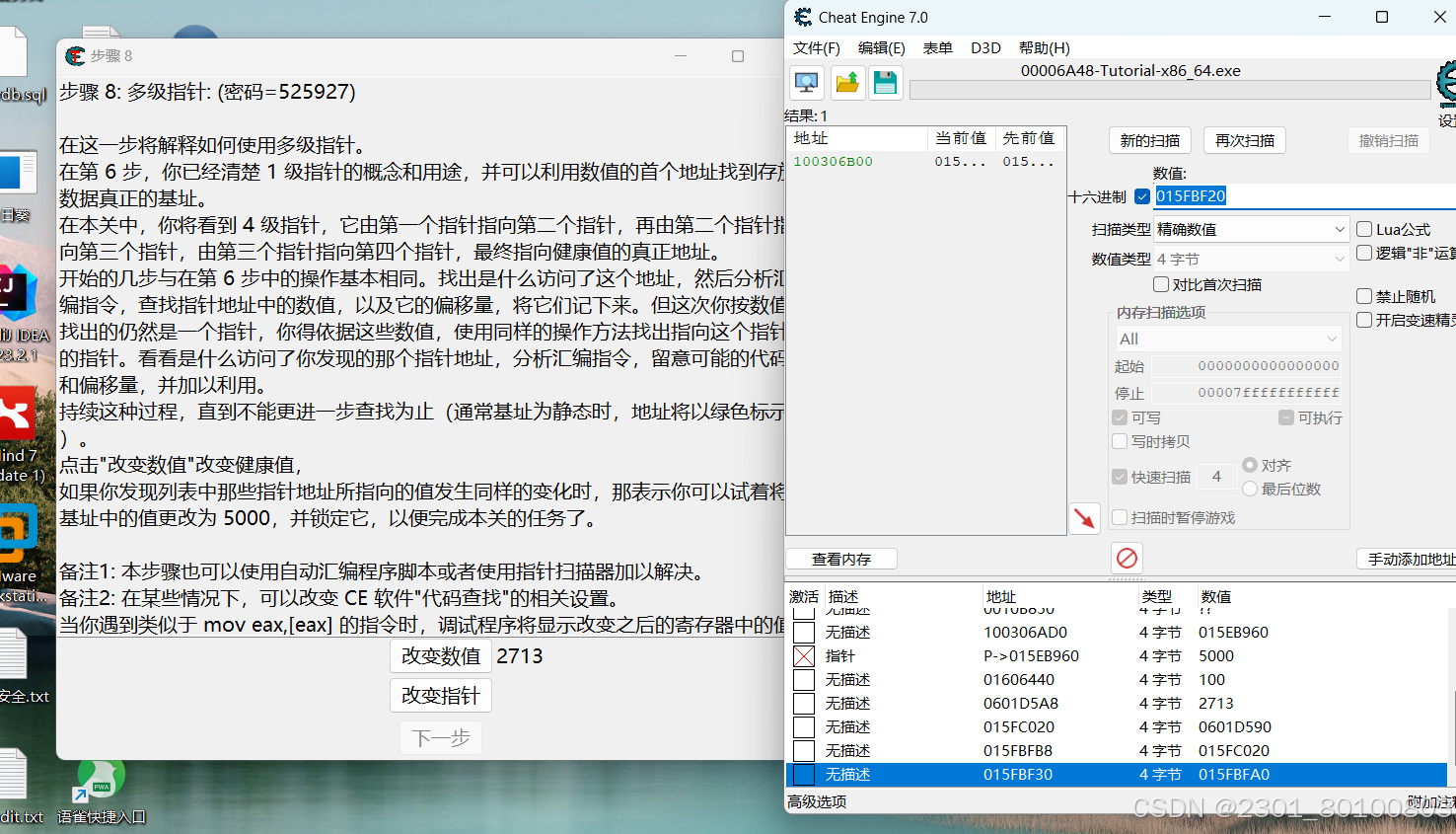Click the 先前值 column header
1456x834 pixels.
point(1029,138)
